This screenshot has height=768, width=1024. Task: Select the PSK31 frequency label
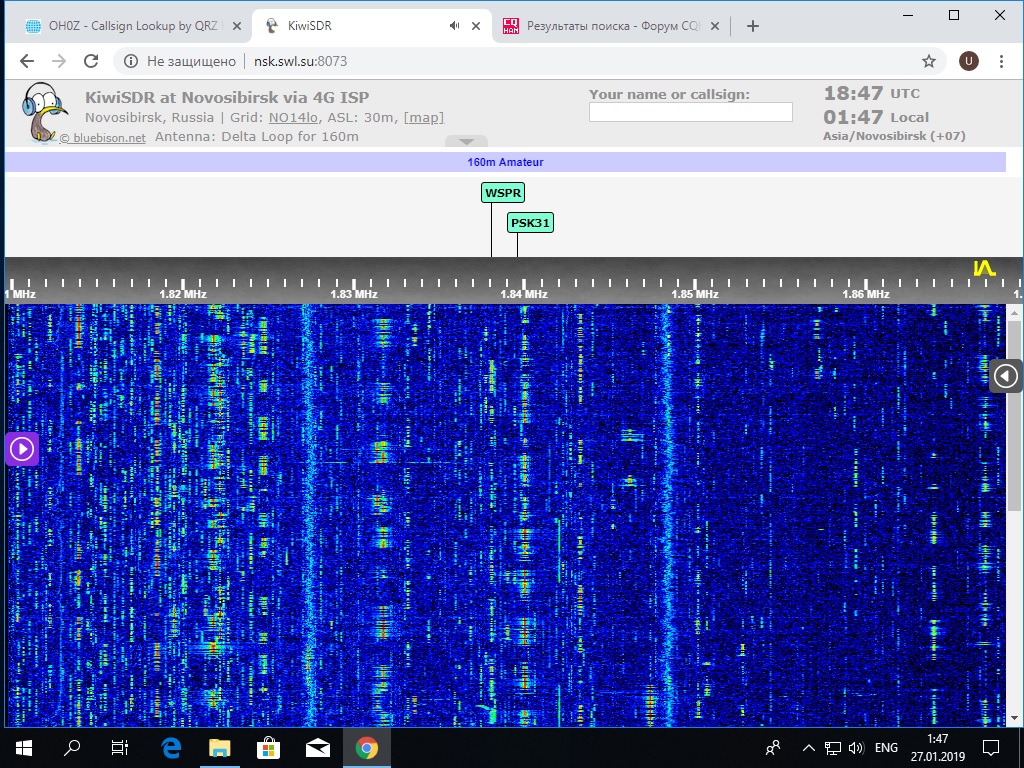(x=530, y=223)
